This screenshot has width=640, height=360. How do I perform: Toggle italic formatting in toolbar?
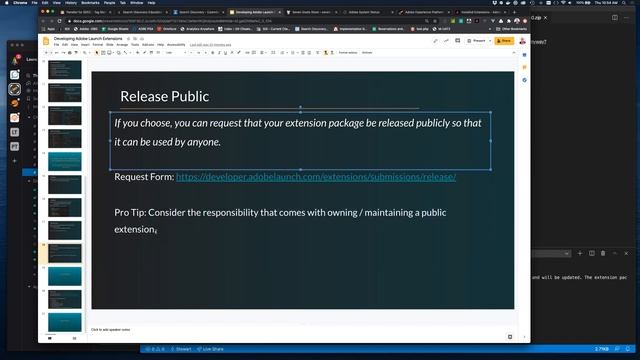(219, 53)
